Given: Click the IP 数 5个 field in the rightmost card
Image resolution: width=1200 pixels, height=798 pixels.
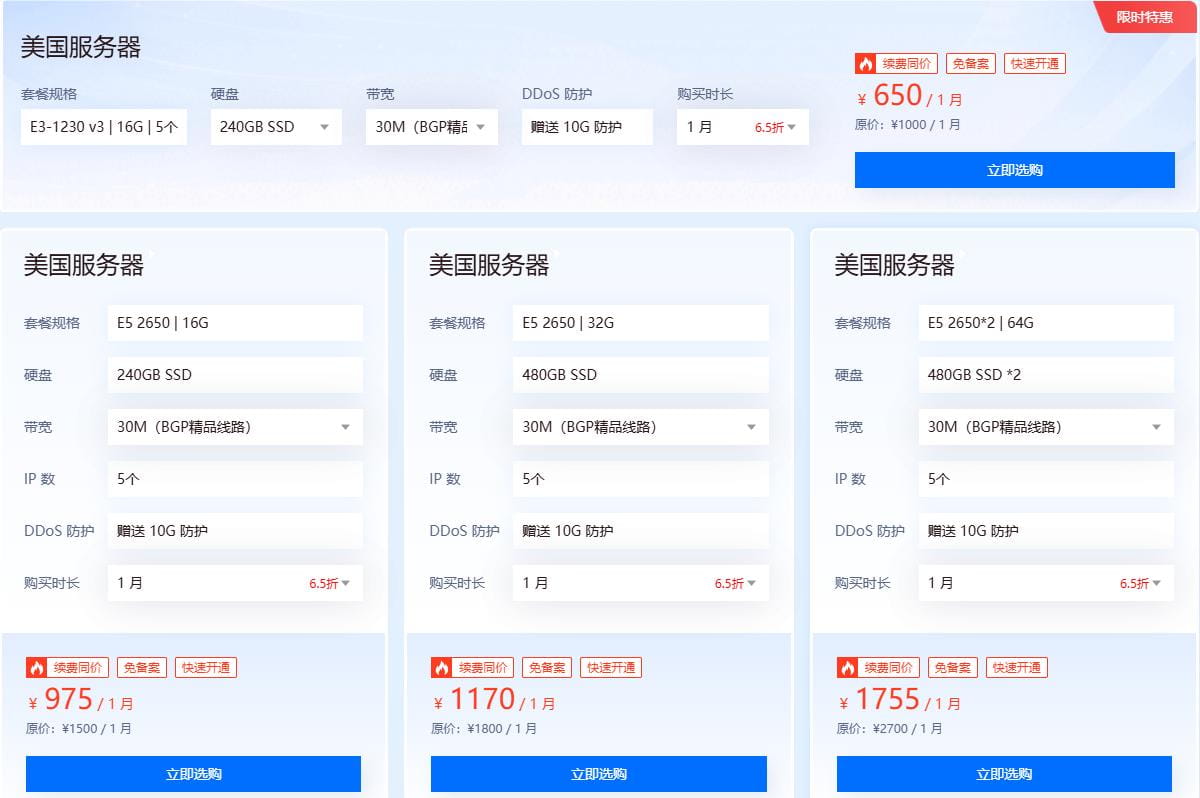Looking at the screenshot, I should (1045, 479).
